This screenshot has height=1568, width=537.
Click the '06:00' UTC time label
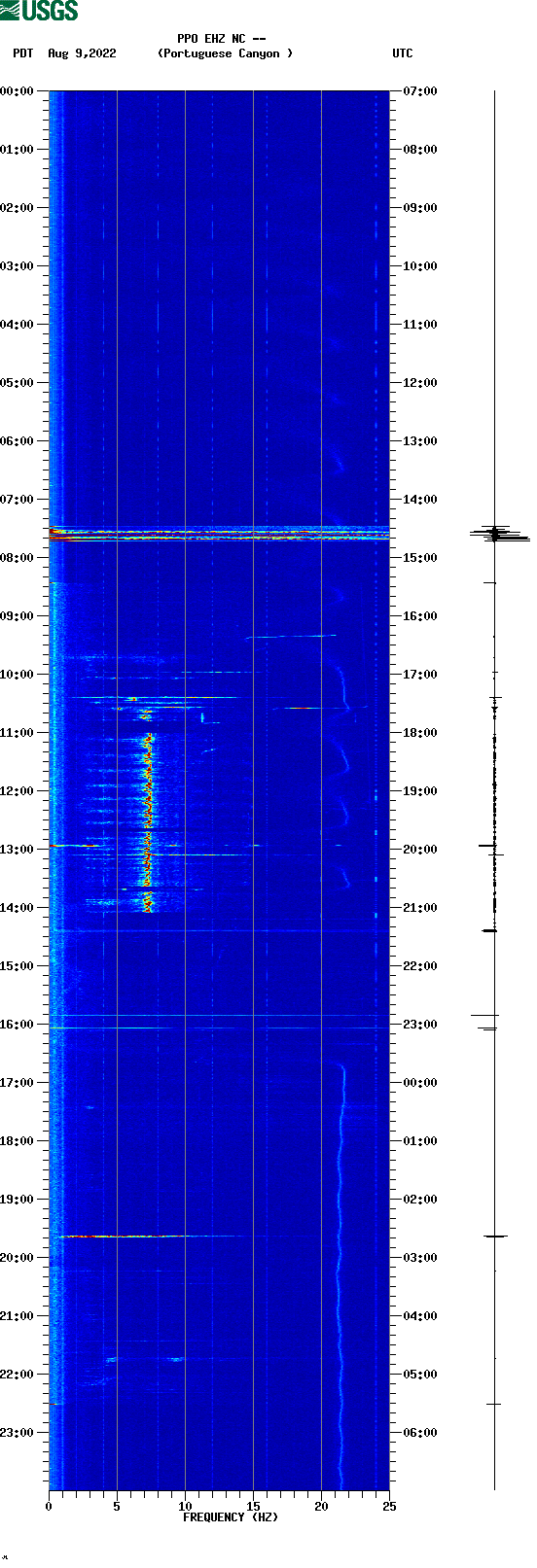pyautogui.click(x=420, y=1432)
